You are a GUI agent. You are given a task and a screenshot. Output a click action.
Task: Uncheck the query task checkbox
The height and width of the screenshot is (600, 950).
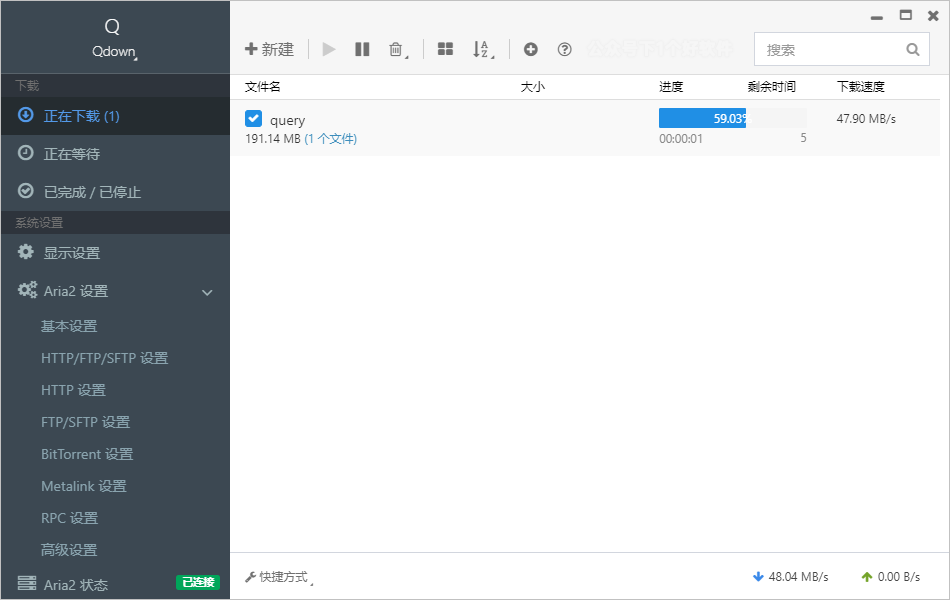coord(254,119)
